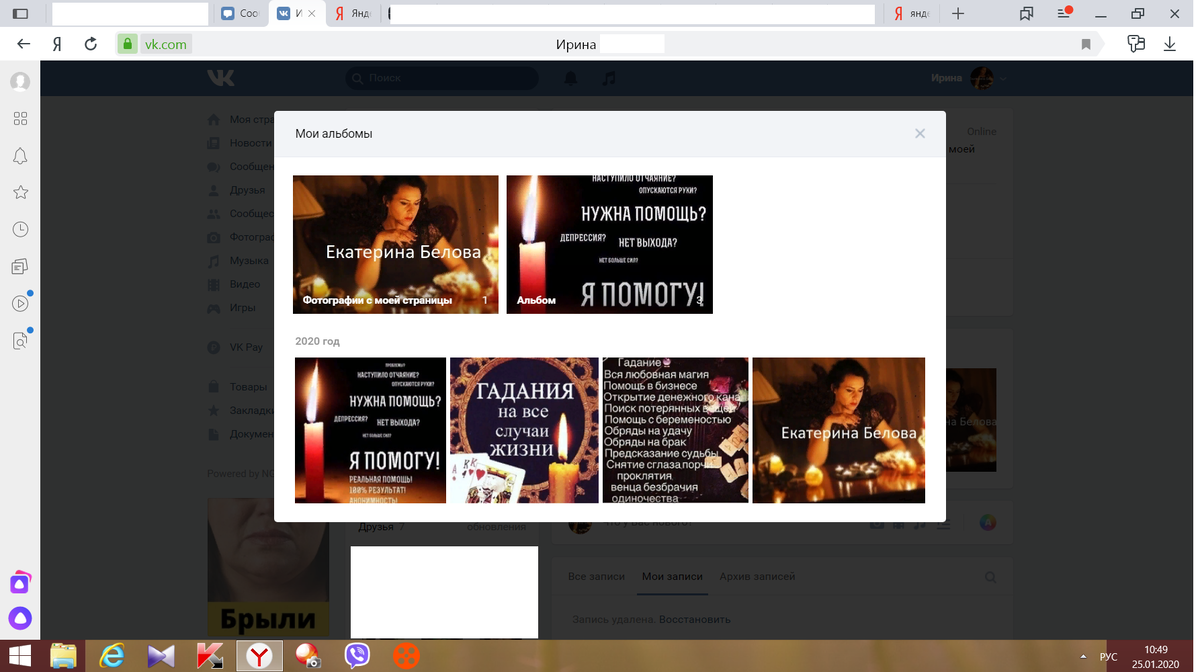Open favorites star in browser sidebar

click(20, 192)
